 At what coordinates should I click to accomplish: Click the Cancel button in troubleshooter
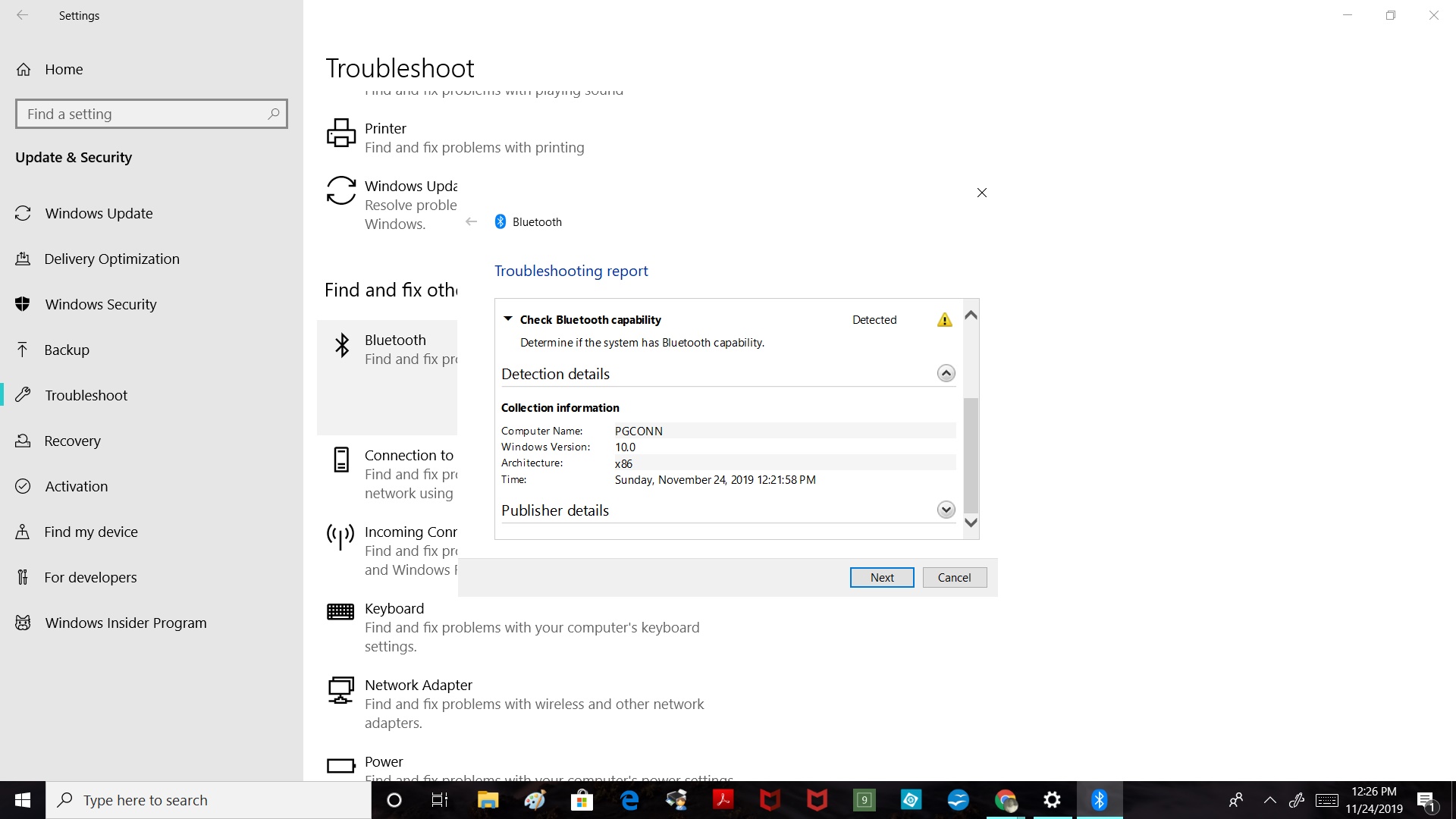(x=954, y=577)
